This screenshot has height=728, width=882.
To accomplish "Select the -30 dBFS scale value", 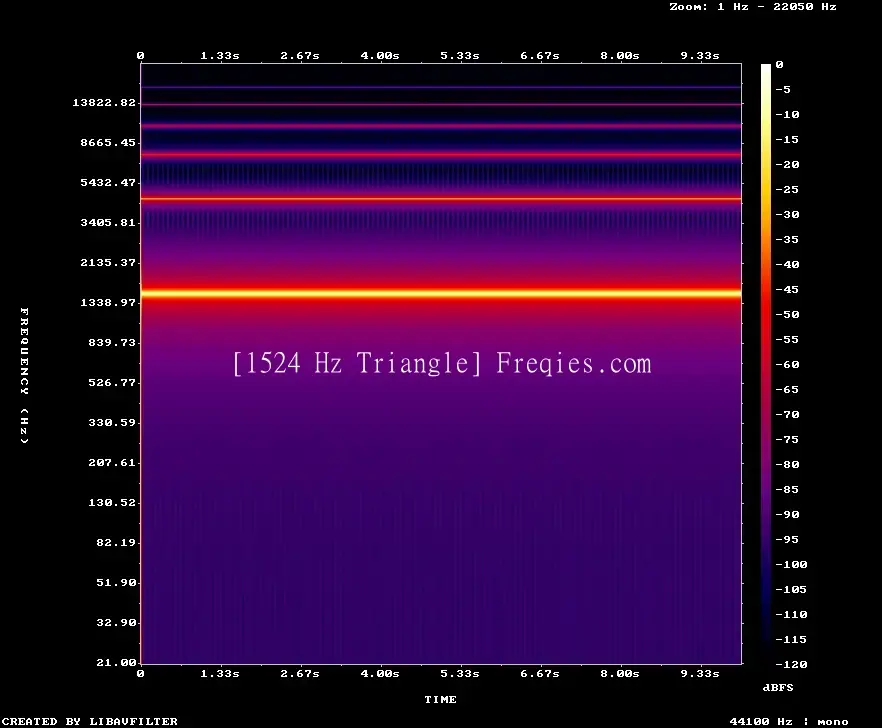I will tap(787, 214).
